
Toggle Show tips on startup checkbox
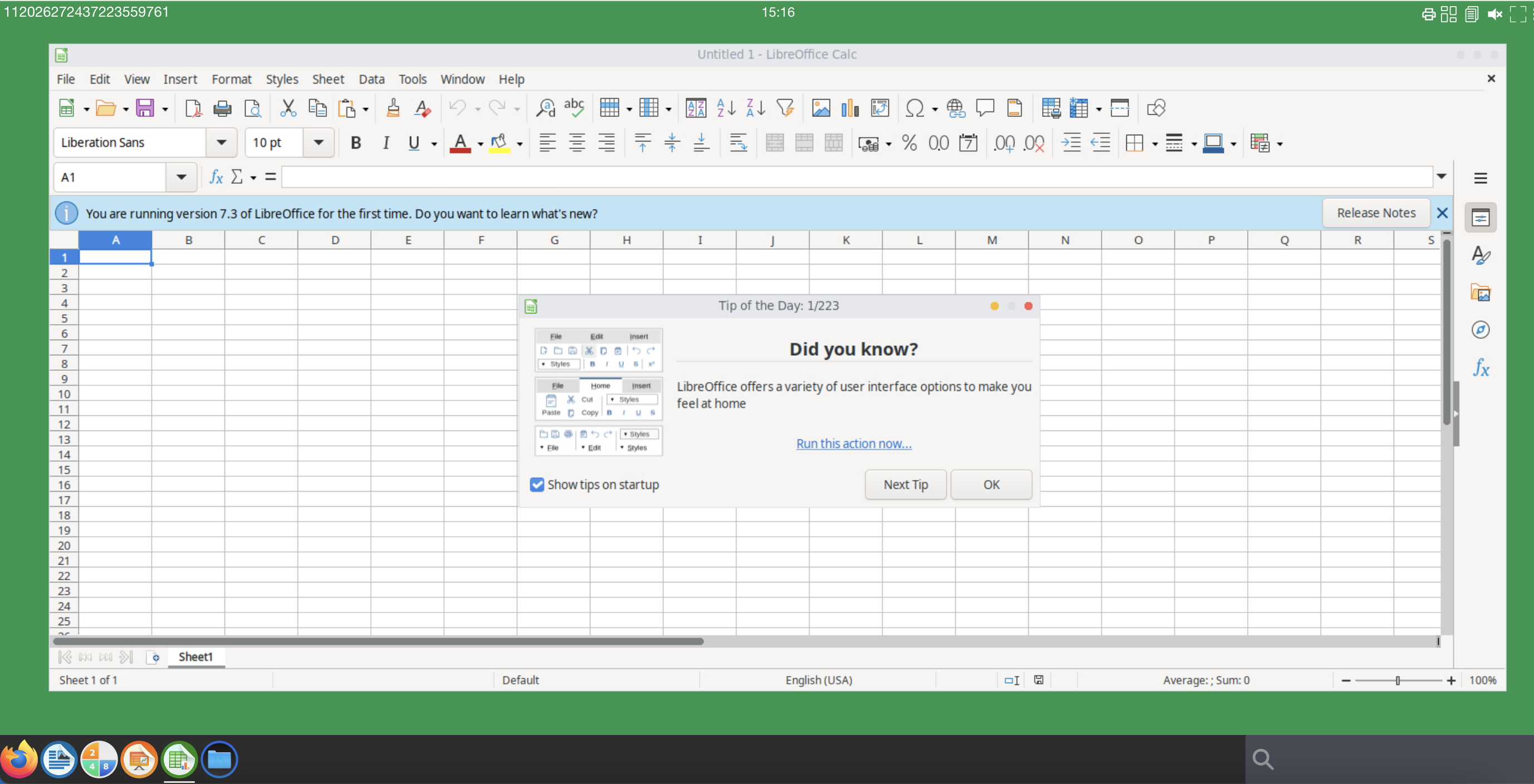tap(536, 484)
